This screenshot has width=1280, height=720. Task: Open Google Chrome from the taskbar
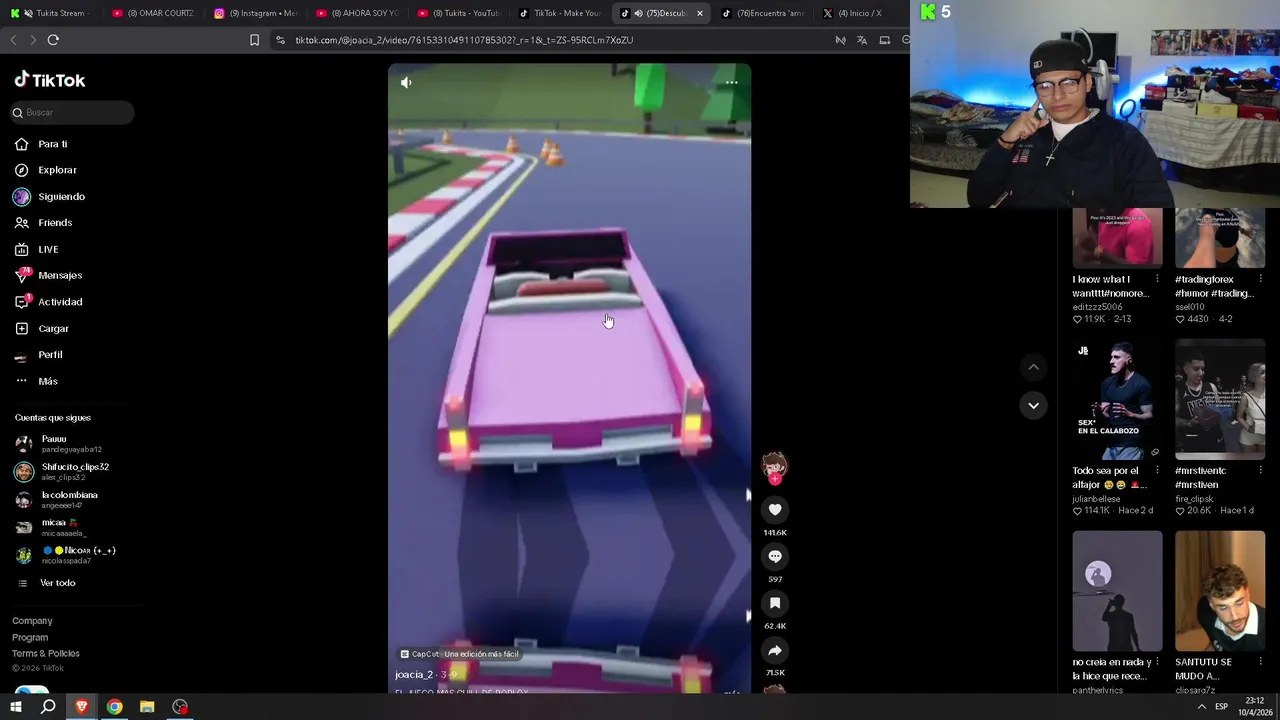pos(115,707)
